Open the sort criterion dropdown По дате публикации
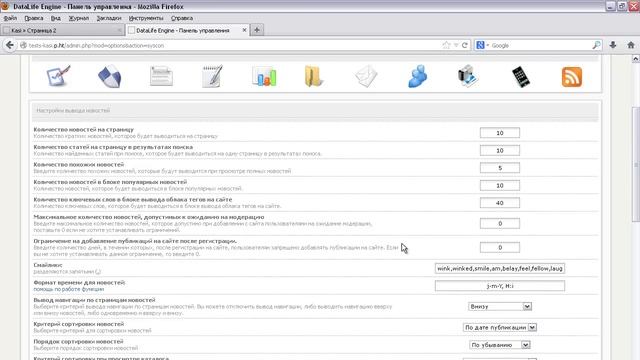640x360 pixels. 500,327
